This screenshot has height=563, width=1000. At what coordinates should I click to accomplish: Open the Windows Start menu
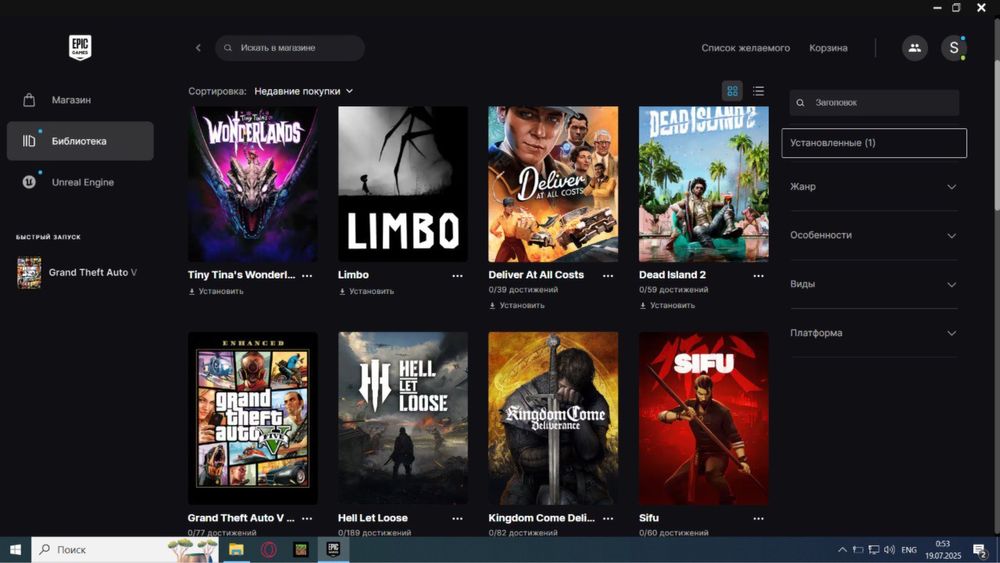coord(15,550)
